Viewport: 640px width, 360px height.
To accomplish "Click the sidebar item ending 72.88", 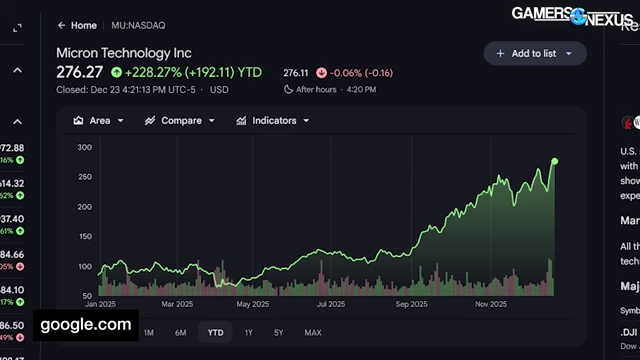I will 12,153.
